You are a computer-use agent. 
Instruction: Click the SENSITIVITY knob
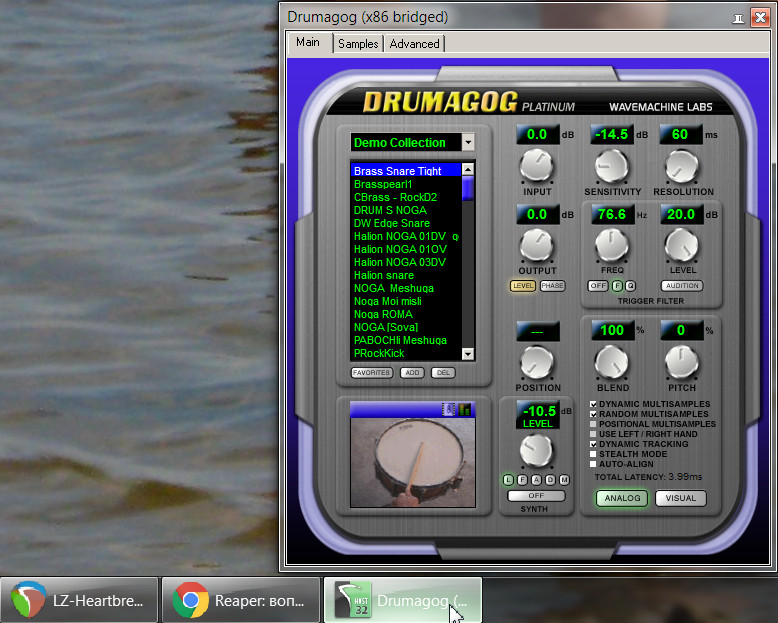point(612,166)
